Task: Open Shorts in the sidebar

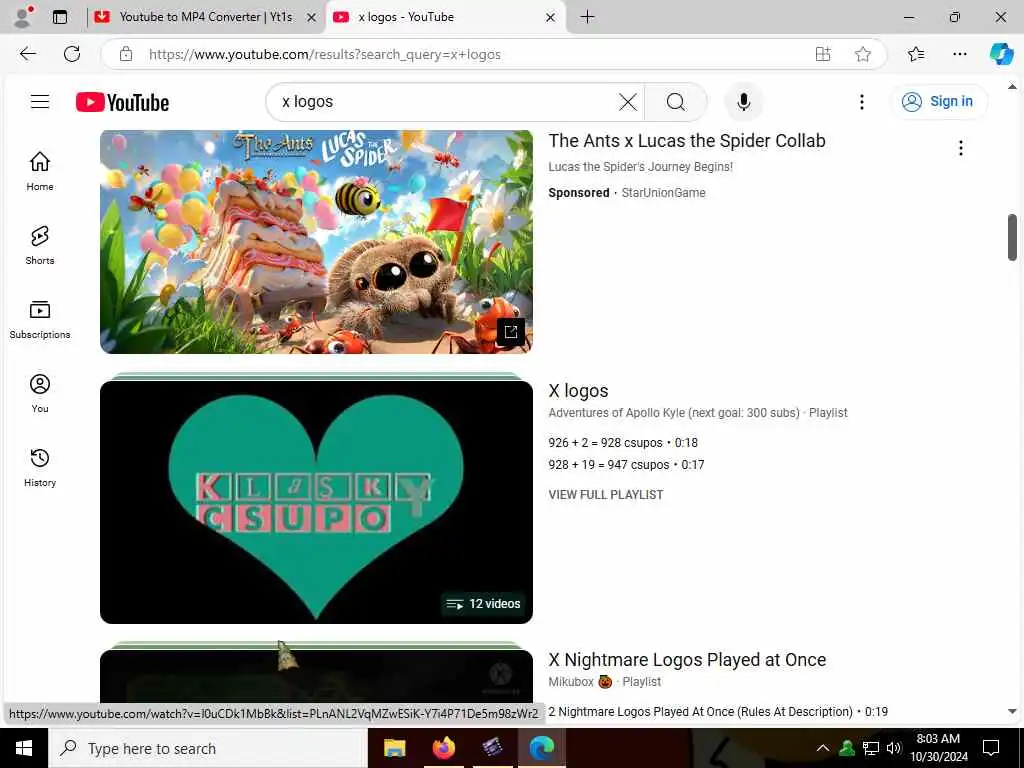Action: pos(40,245)
